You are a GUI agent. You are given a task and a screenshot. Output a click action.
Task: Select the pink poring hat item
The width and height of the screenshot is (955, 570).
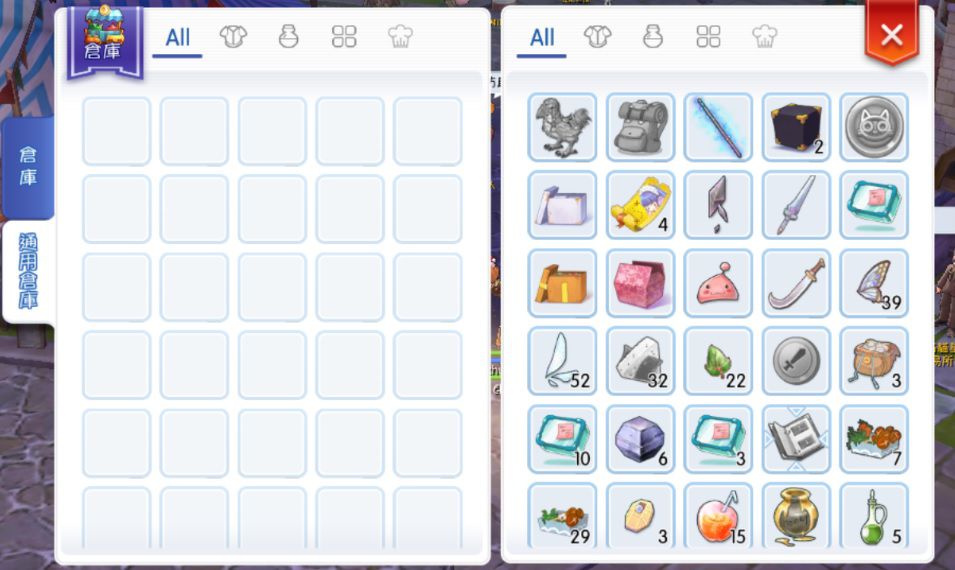click(718, 283)
